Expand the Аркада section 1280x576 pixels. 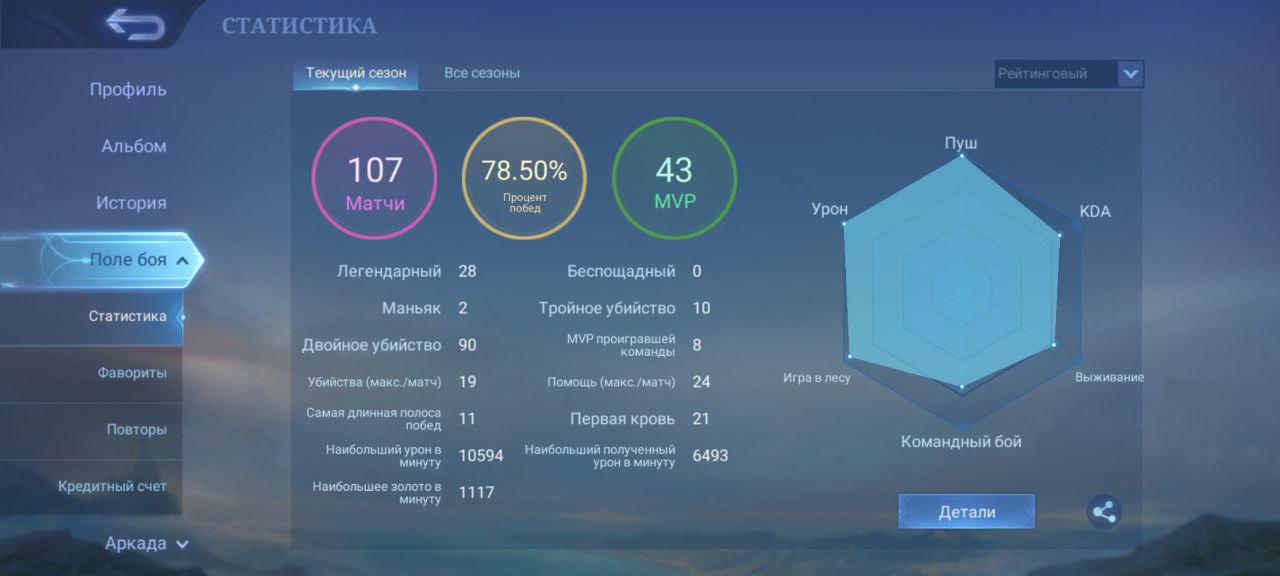(x=181, y=544)
